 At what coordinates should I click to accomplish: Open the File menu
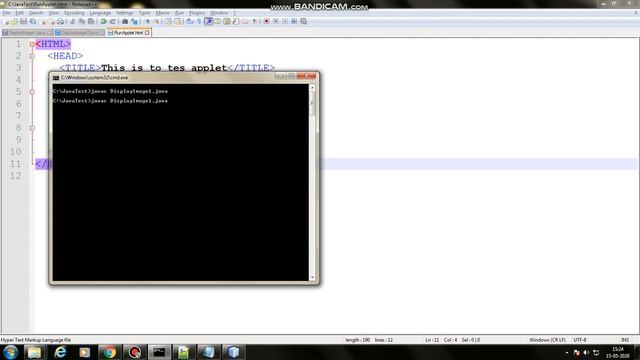pyautogui.click(x=6, y=13)
